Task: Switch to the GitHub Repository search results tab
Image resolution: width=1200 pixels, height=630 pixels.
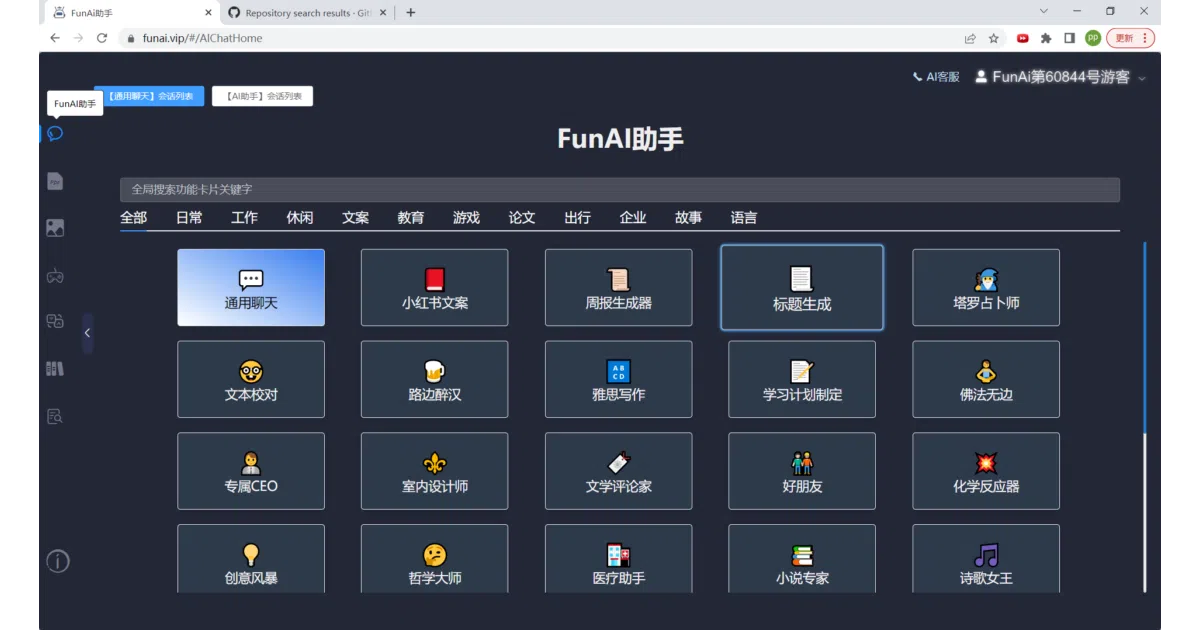Action: point(305,13)
